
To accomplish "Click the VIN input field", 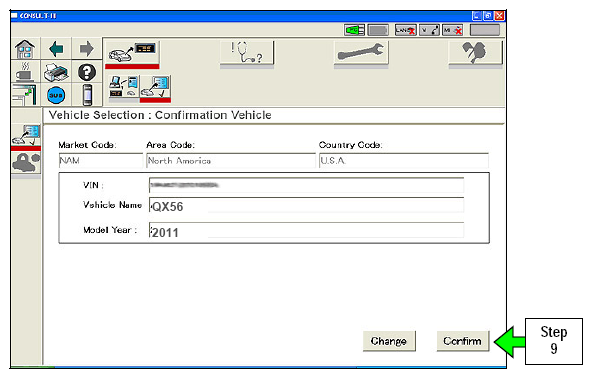I will 306,185.
